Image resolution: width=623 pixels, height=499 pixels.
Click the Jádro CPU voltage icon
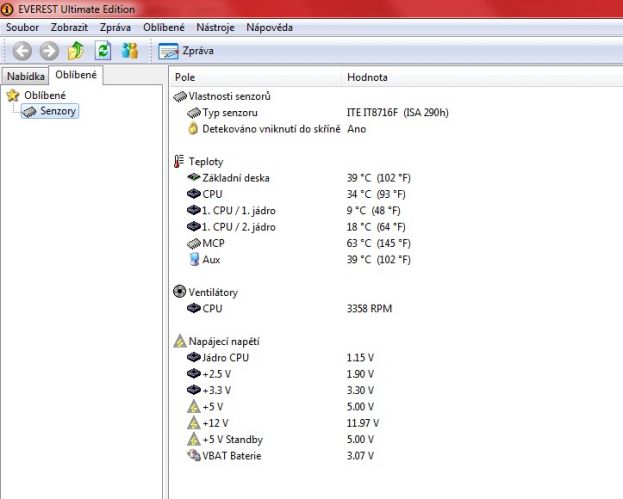click(193, 357)
